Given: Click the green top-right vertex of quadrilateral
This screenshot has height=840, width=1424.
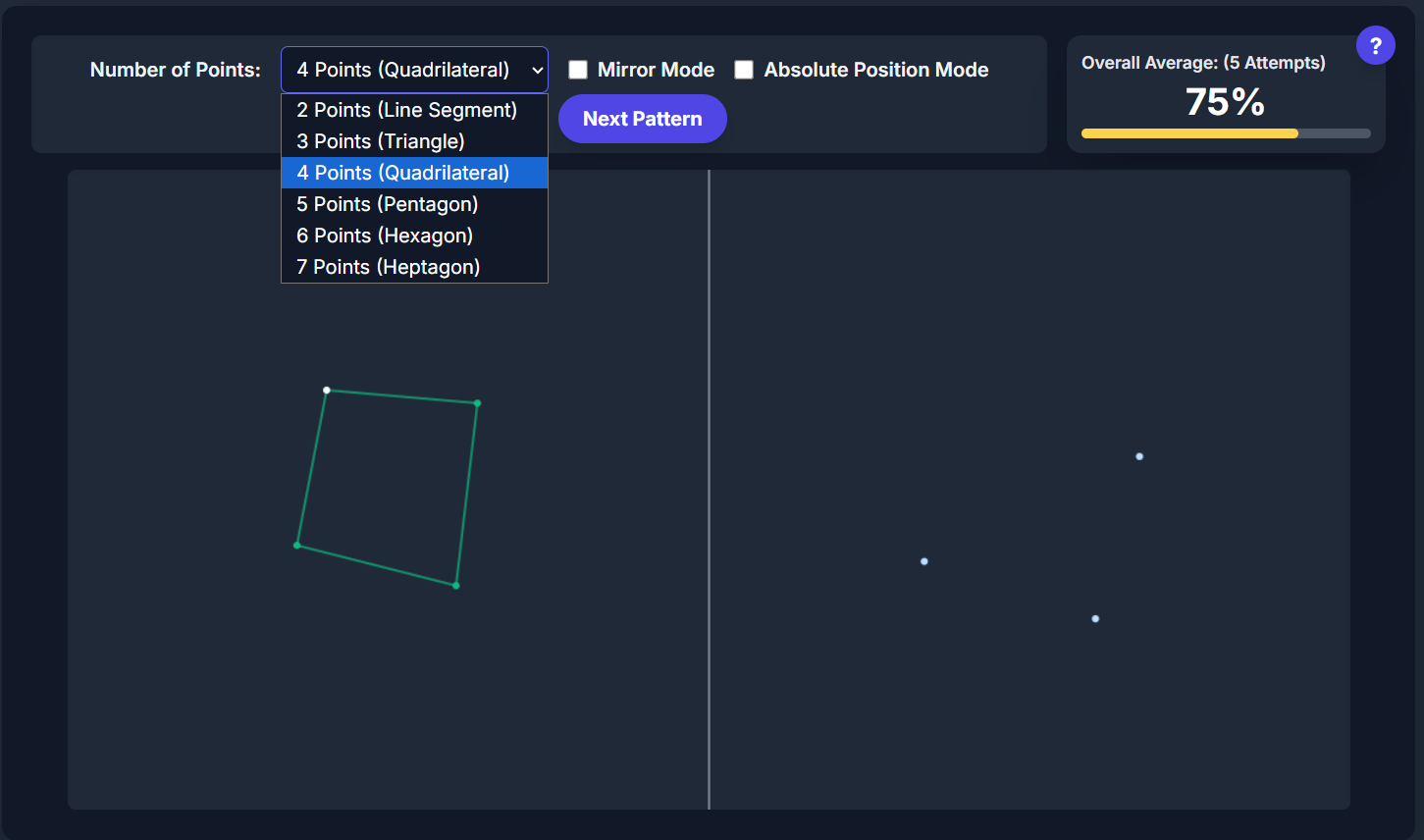Looking at the screenshot, I should 477,403.
